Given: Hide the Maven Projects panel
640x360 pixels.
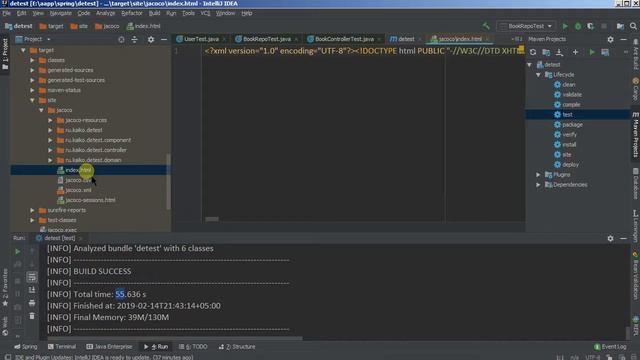Looking at the screenshot, I should pyautogui.click(x=623, y=39).
